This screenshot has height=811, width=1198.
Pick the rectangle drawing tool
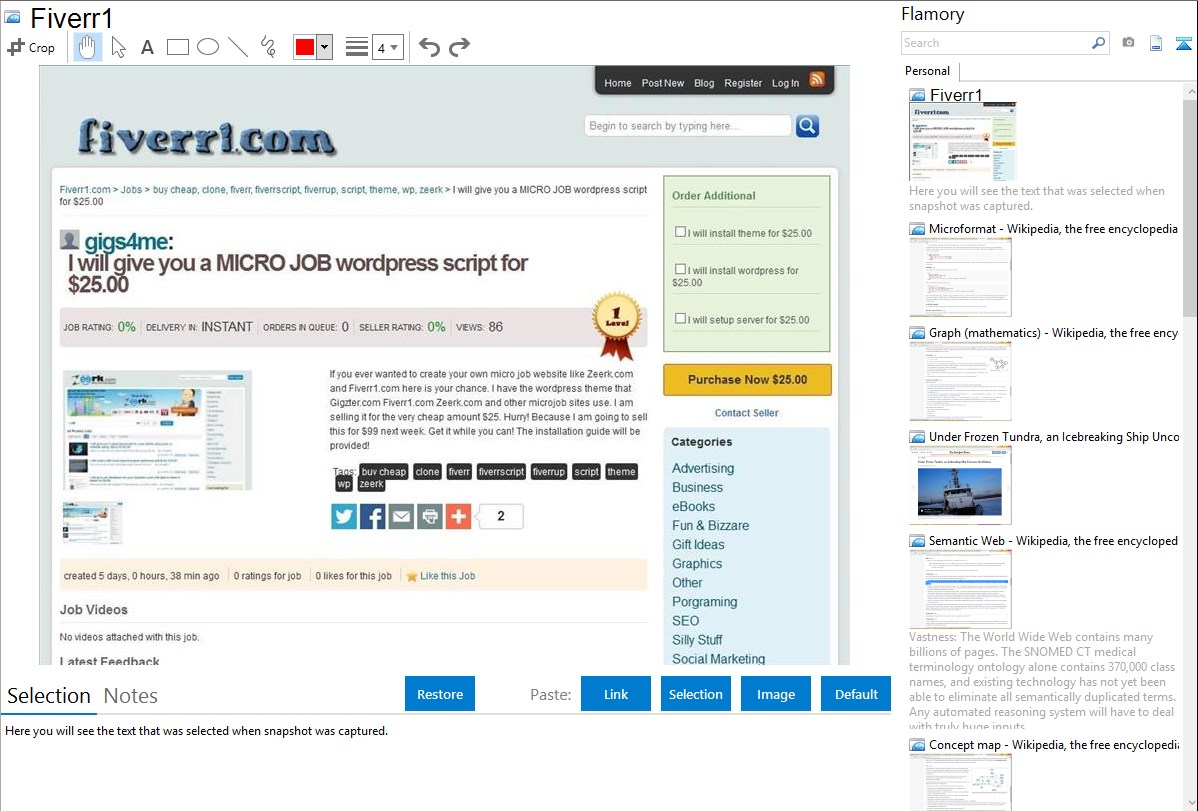(x=177, y=47)
